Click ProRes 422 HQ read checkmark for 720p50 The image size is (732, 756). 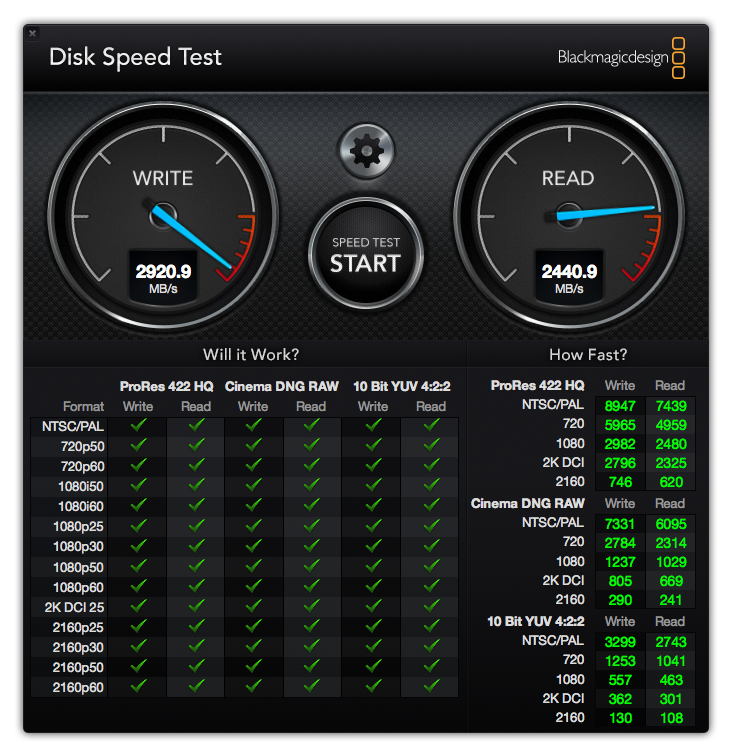pyautogui.click(x=196, y=445)
